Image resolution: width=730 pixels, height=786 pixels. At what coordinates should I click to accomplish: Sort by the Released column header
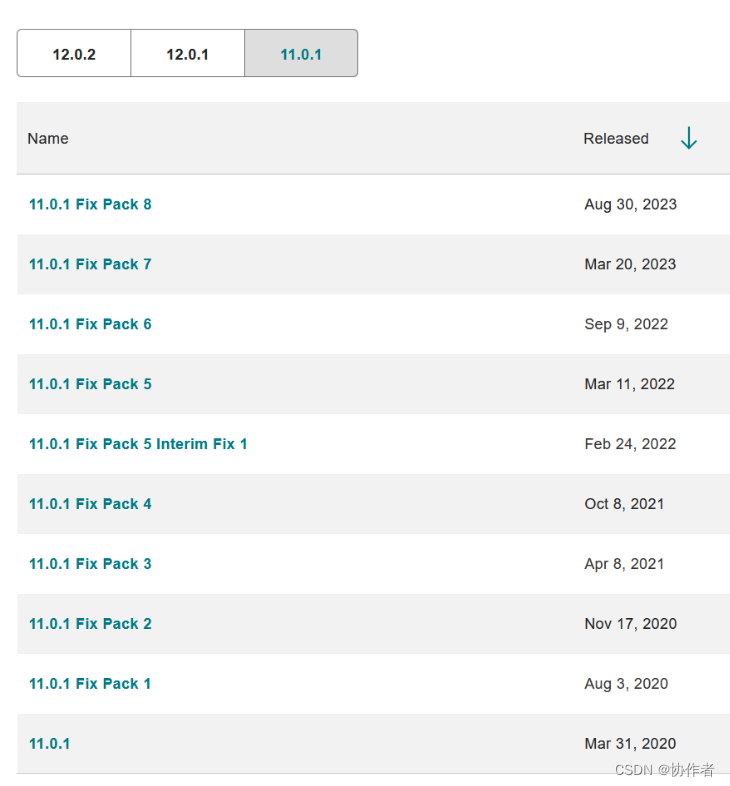[x=616, y=139]
